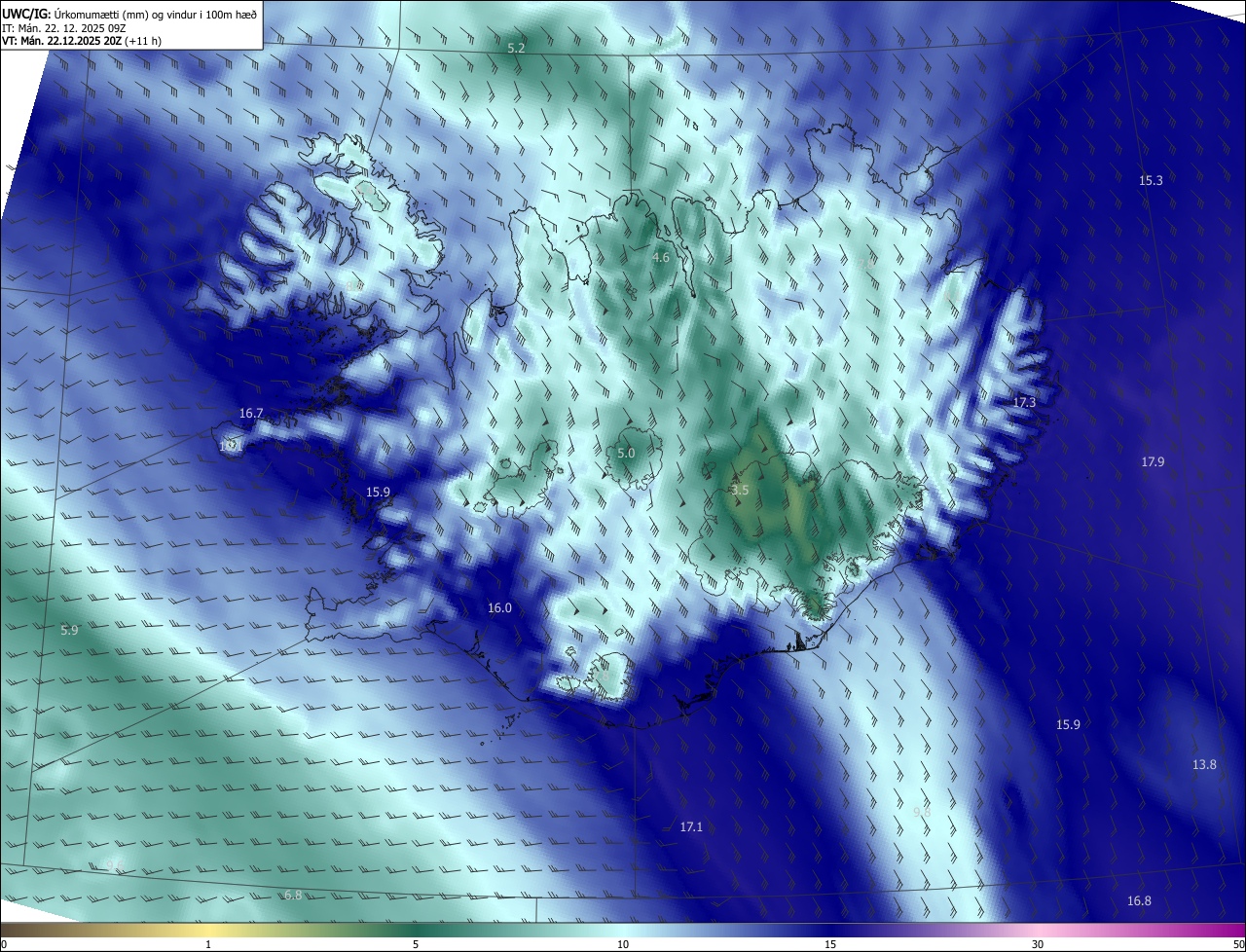The width and height of the screenshot is (1246, 952).
Task: Click the 1 tick on the color scale
Action: [208, 944]
